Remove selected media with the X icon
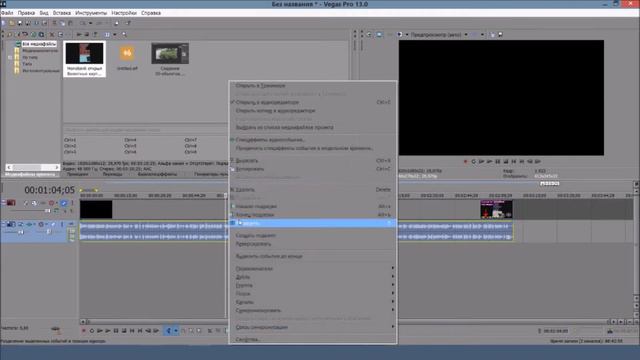 [52, 35]
